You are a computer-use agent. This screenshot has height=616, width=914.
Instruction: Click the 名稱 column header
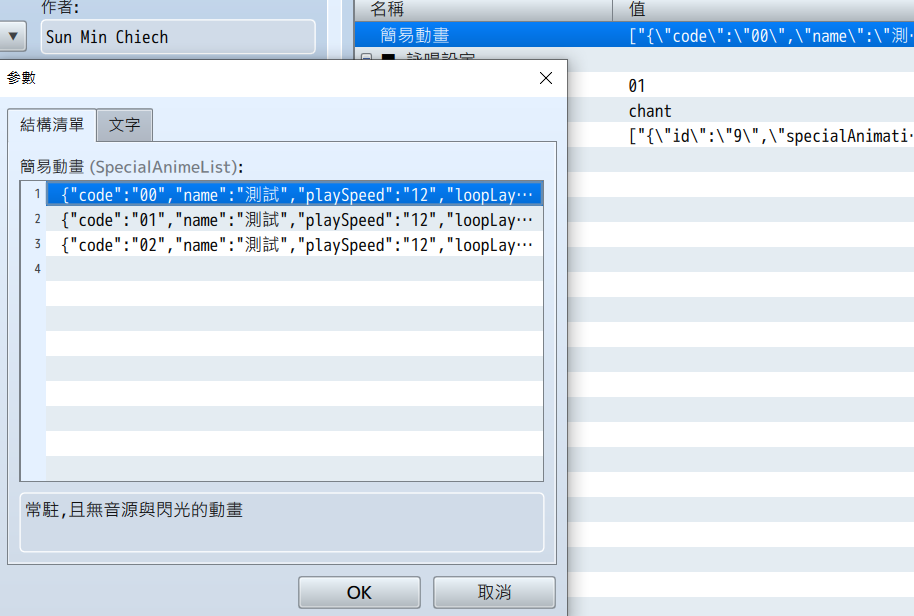[x=483, y=10]
